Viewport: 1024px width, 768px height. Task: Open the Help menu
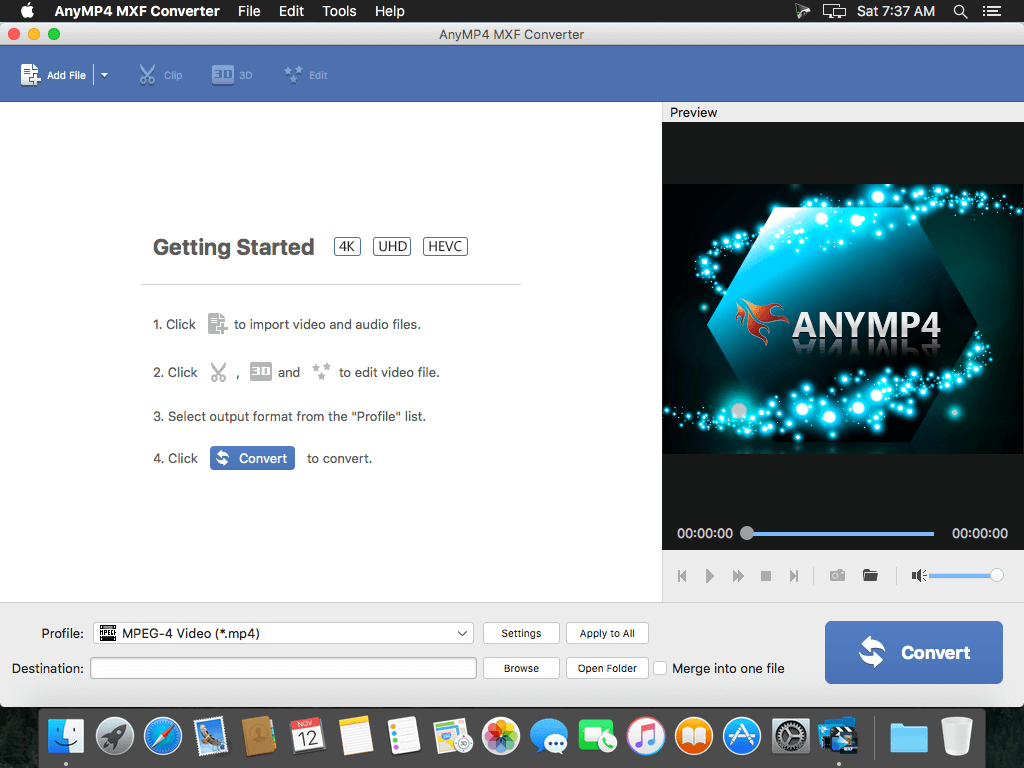[x=389, y=11]
